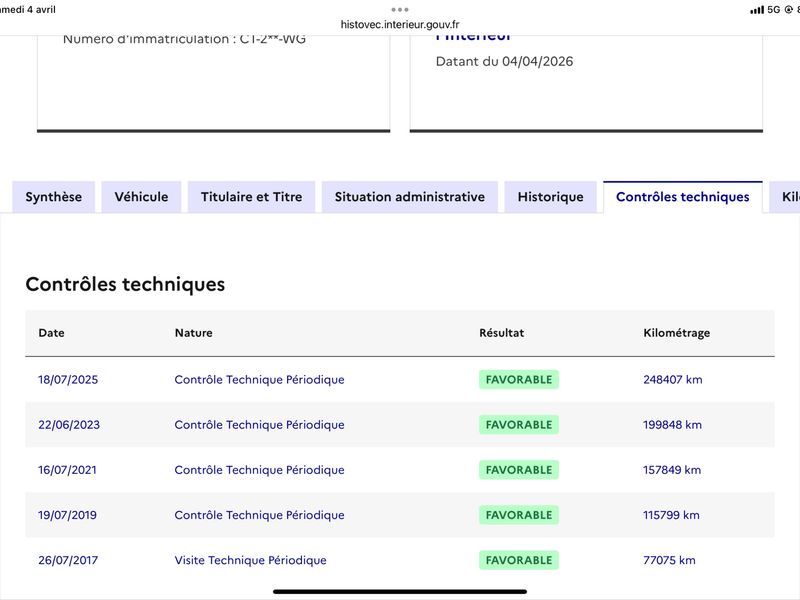Tap FAVORABLE badge on the 22/06/2023 row

coord(518,425)
